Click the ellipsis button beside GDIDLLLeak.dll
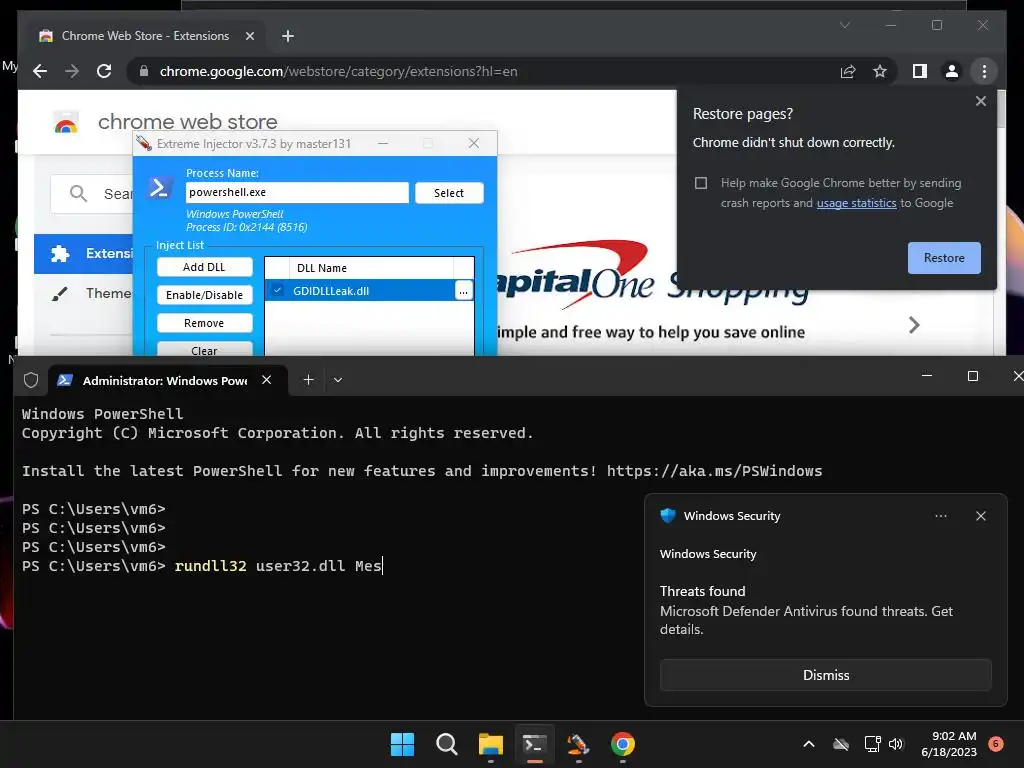1024x768 pixels. [463, 291]
